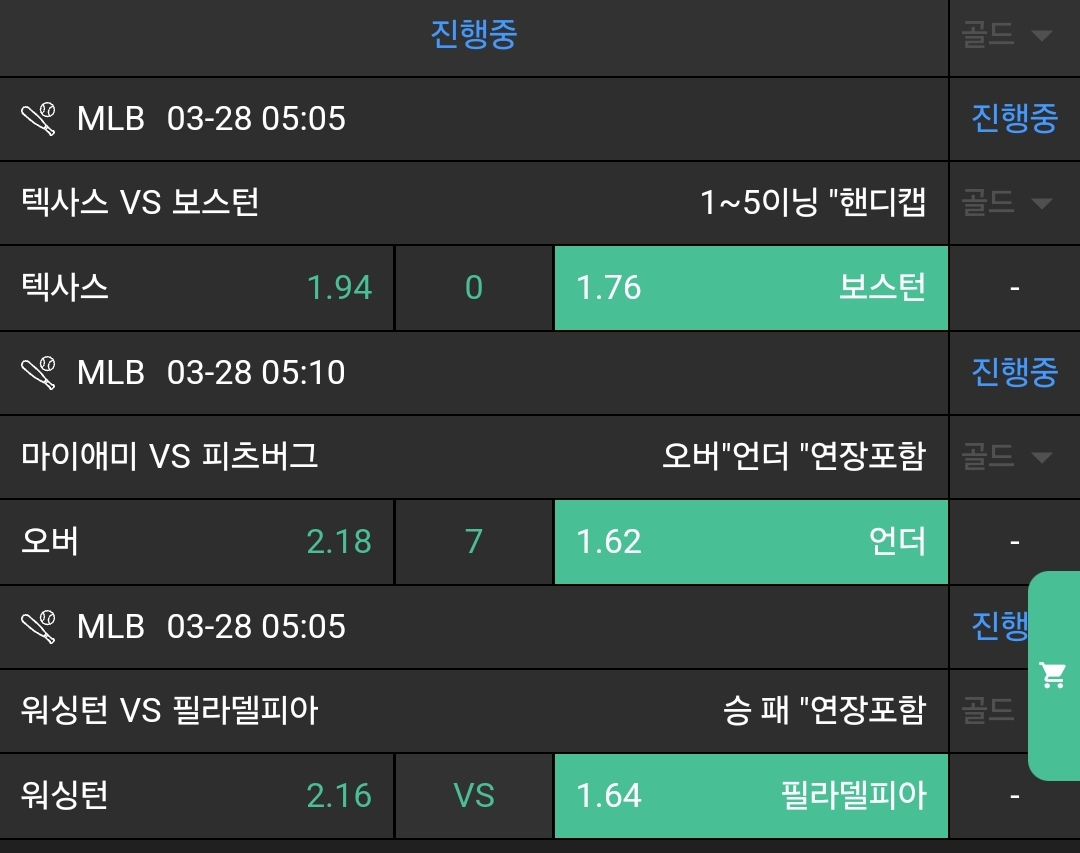Select the 진행중 tab at top
Screen dimensions: 1080x853
tap(474, 36)
